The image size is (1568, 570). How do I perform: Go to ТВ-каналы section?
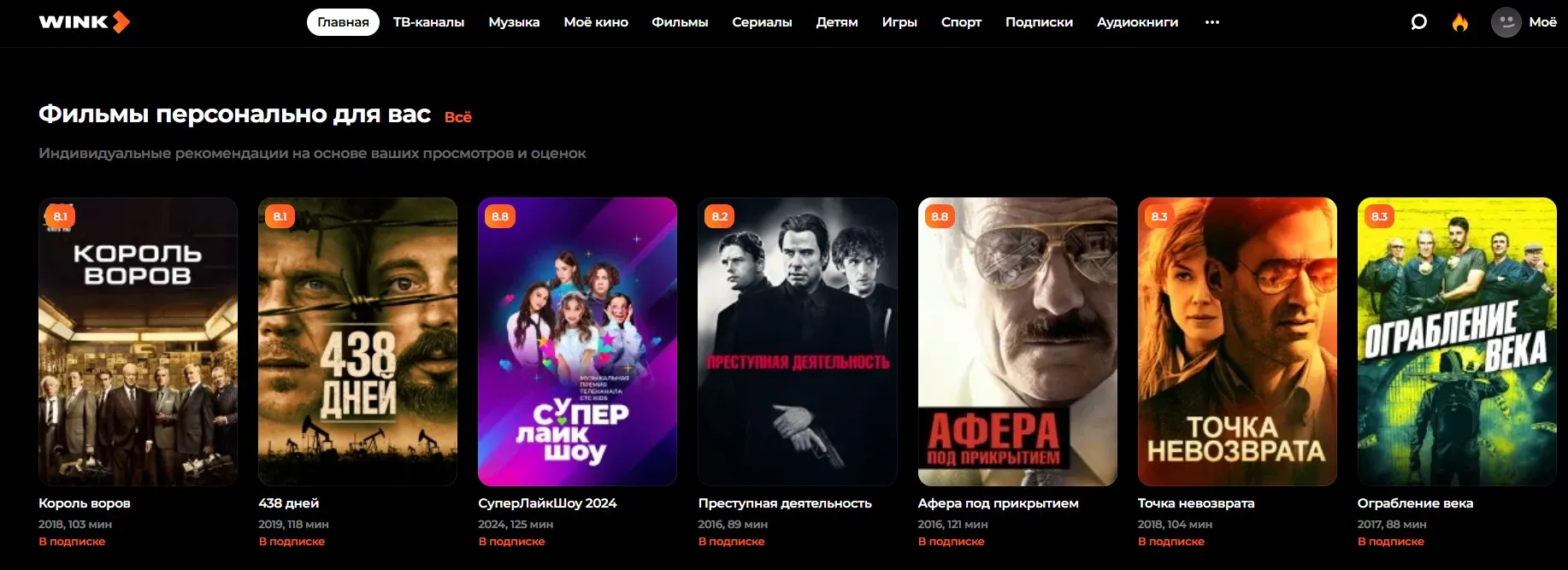(428, 22)
